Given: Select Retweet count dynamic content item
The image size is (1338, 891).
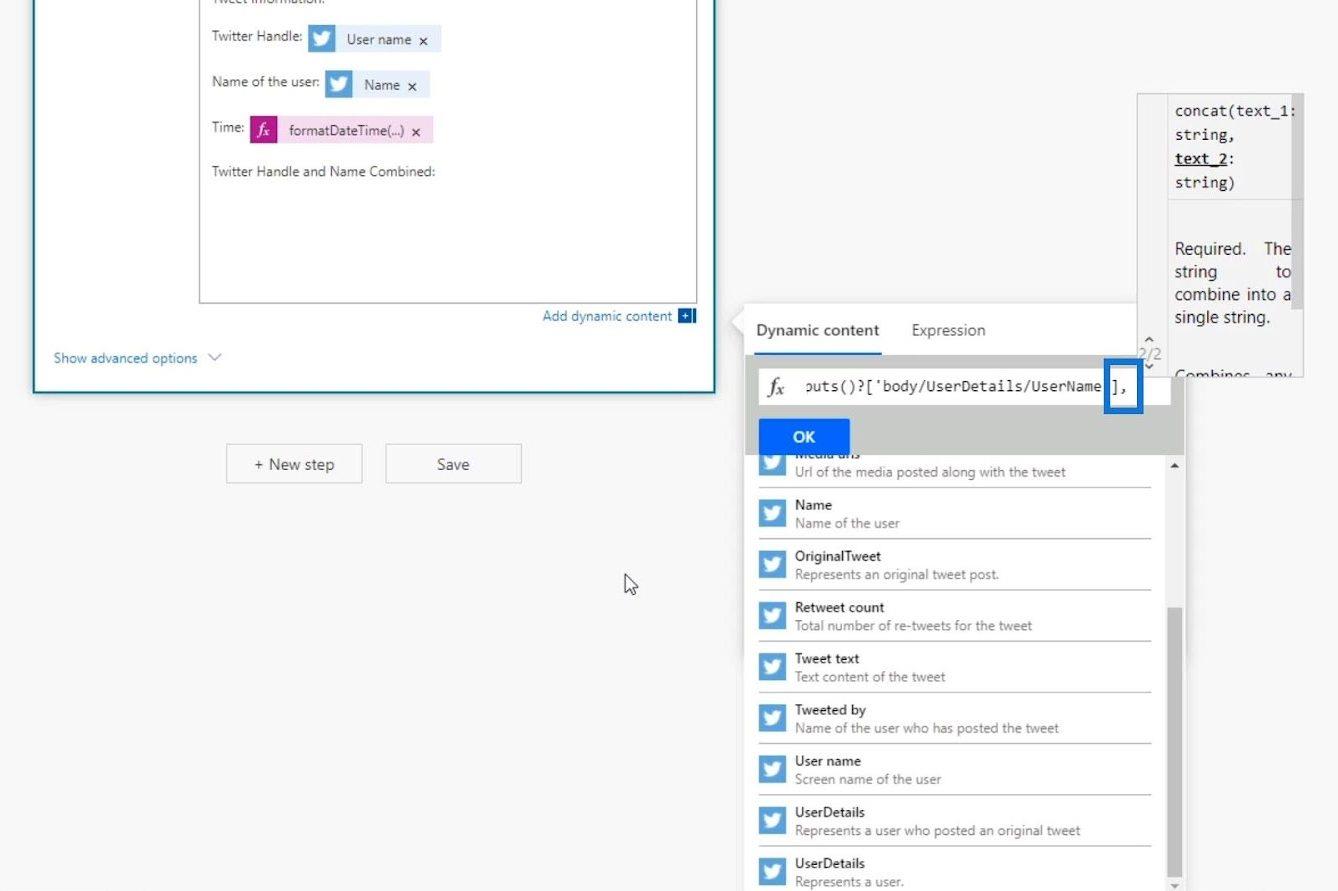Looking at the screenshot, I should [954, 615].
